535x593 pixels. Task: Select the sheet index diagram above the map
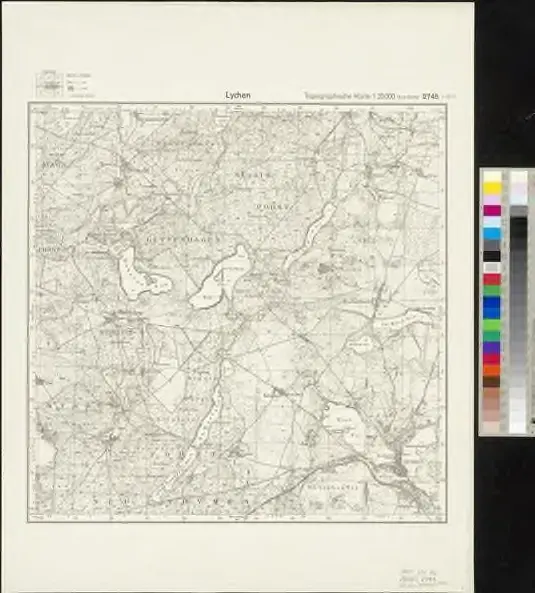click(x=49, y=84)
